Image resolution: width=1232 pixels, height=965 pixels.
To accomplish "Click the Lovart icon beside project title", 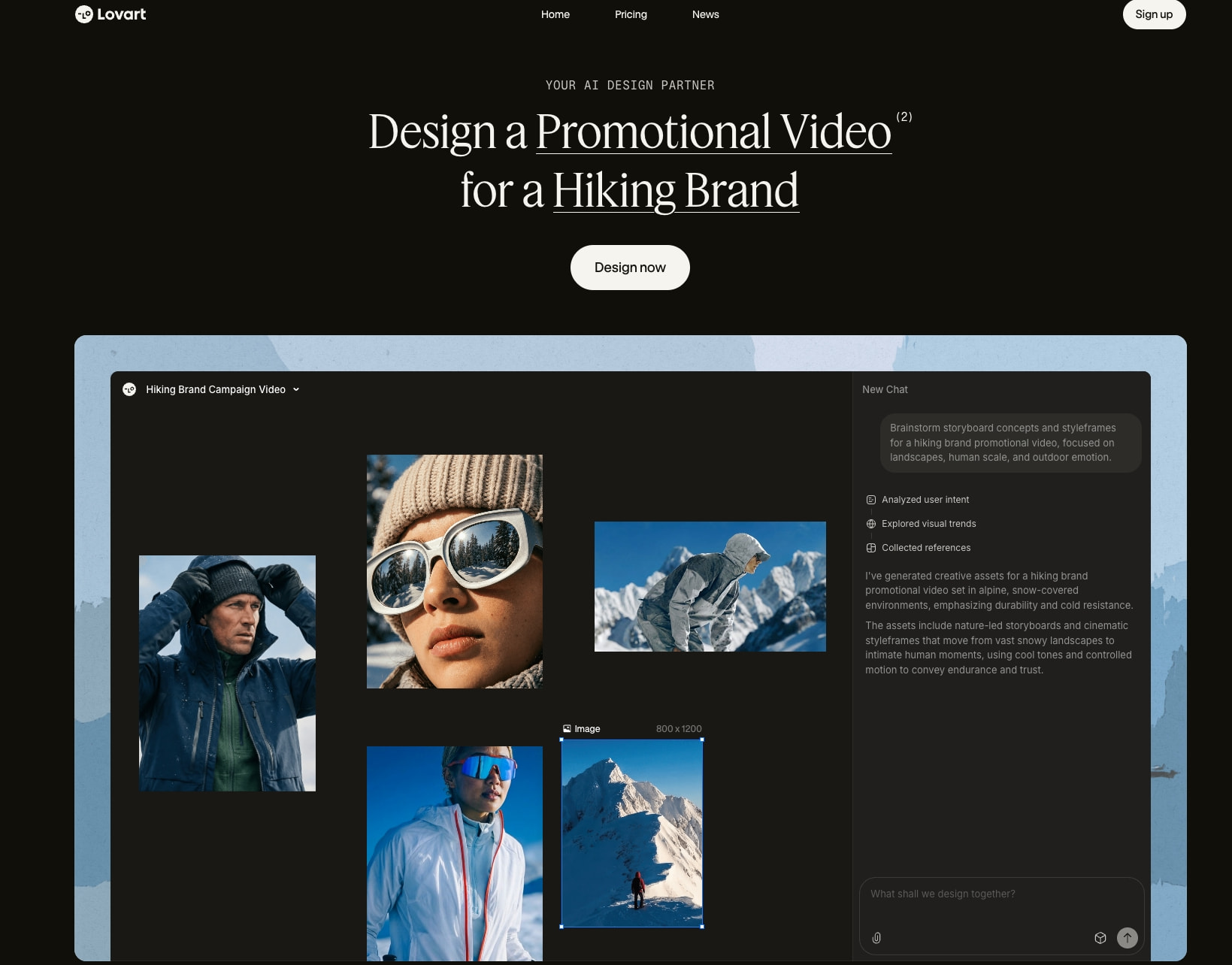I will (129, 389).
